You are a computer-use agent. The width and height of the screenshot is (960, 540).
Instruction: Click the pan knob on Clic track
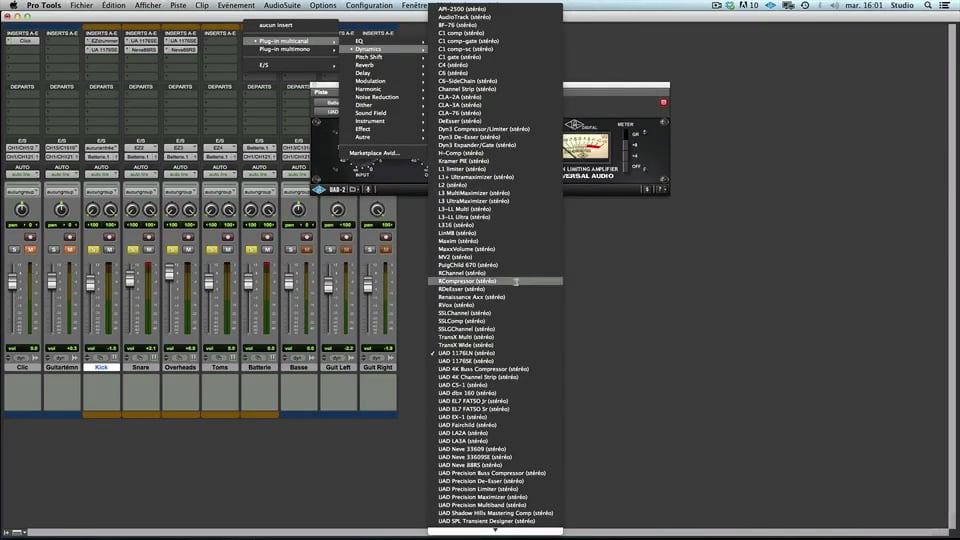pos(22,210)
